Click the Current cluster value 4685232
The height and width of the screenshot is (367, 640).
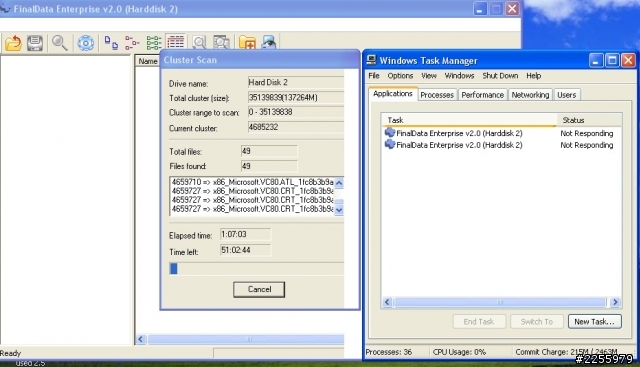[x=296, y=127]
